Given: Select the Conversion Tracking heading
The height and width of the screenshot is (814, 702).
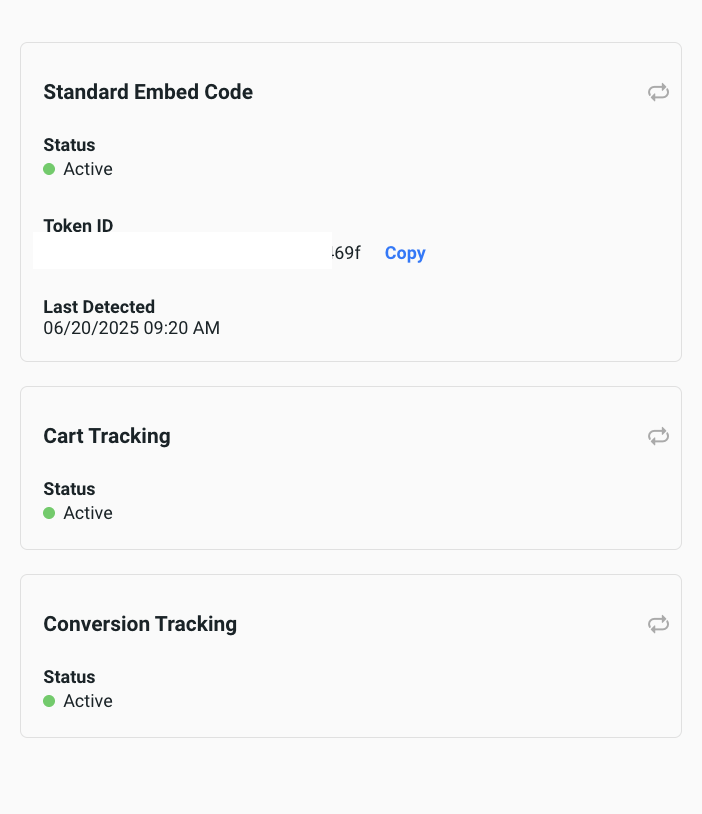Looking at the screenshot, I should click(x=140, y=624).
